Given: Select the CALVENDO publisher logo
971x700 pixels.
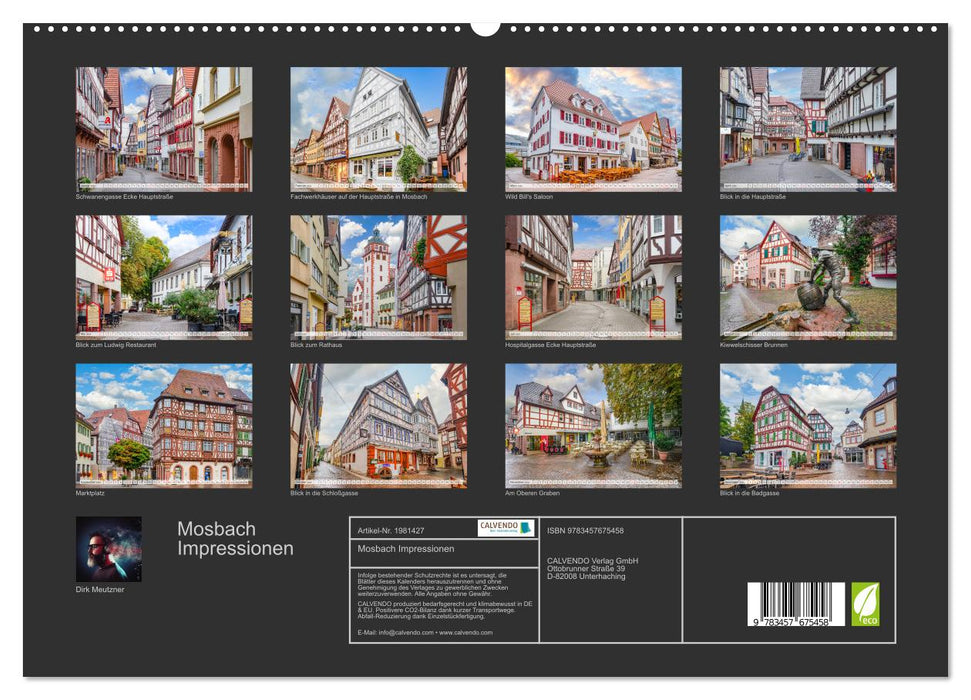Looking at the screenshot, I should [x=505, y=527].
